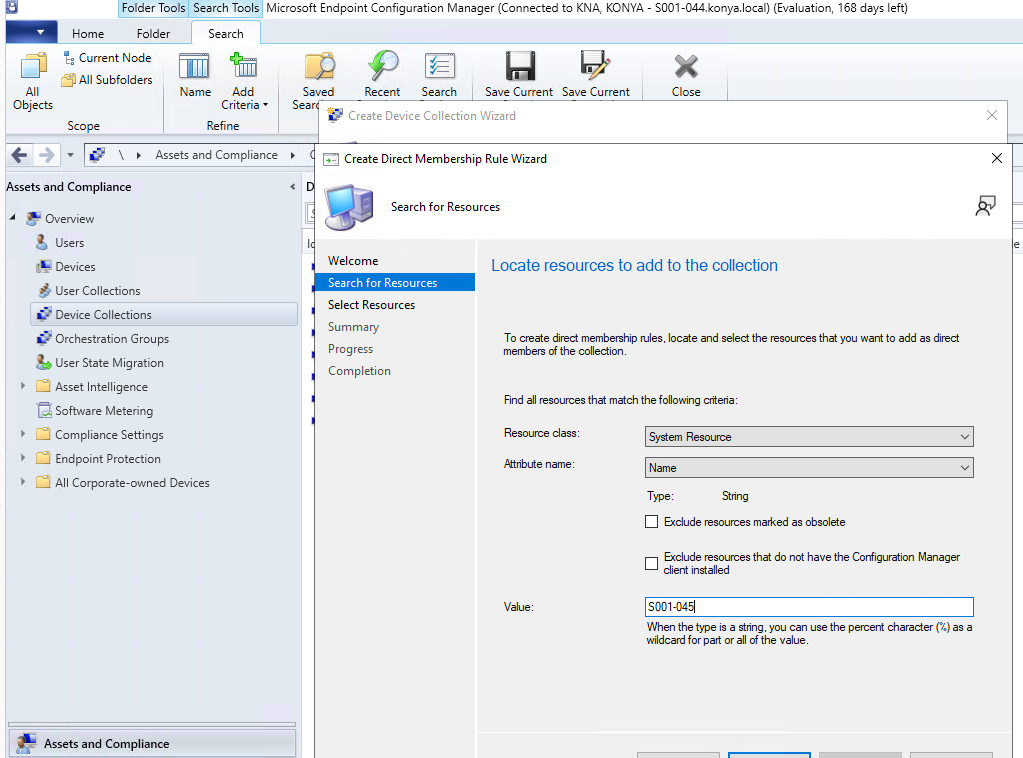Toggle Exclude resources marked as obsolete

651,522
